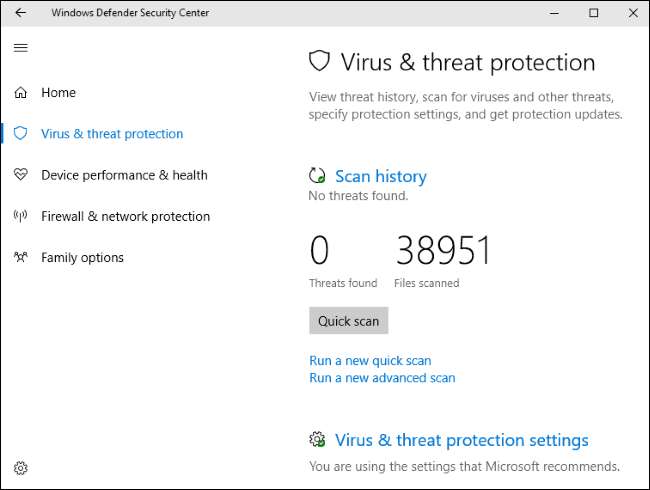Open settings via gear icon
650x490 pixels.
21,467
